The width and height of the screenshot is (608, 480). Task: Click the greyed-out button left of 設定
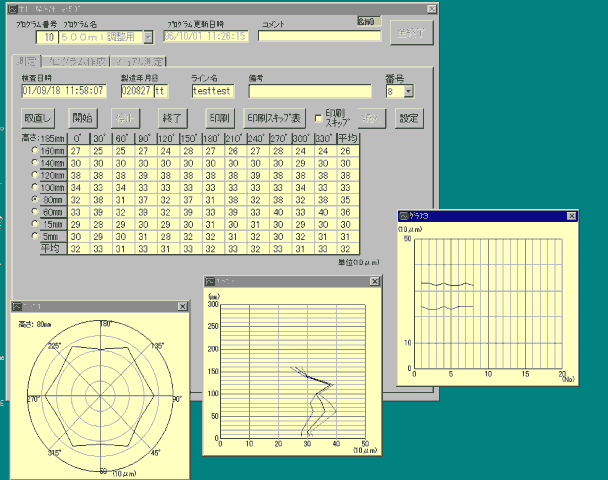point(371,118)
